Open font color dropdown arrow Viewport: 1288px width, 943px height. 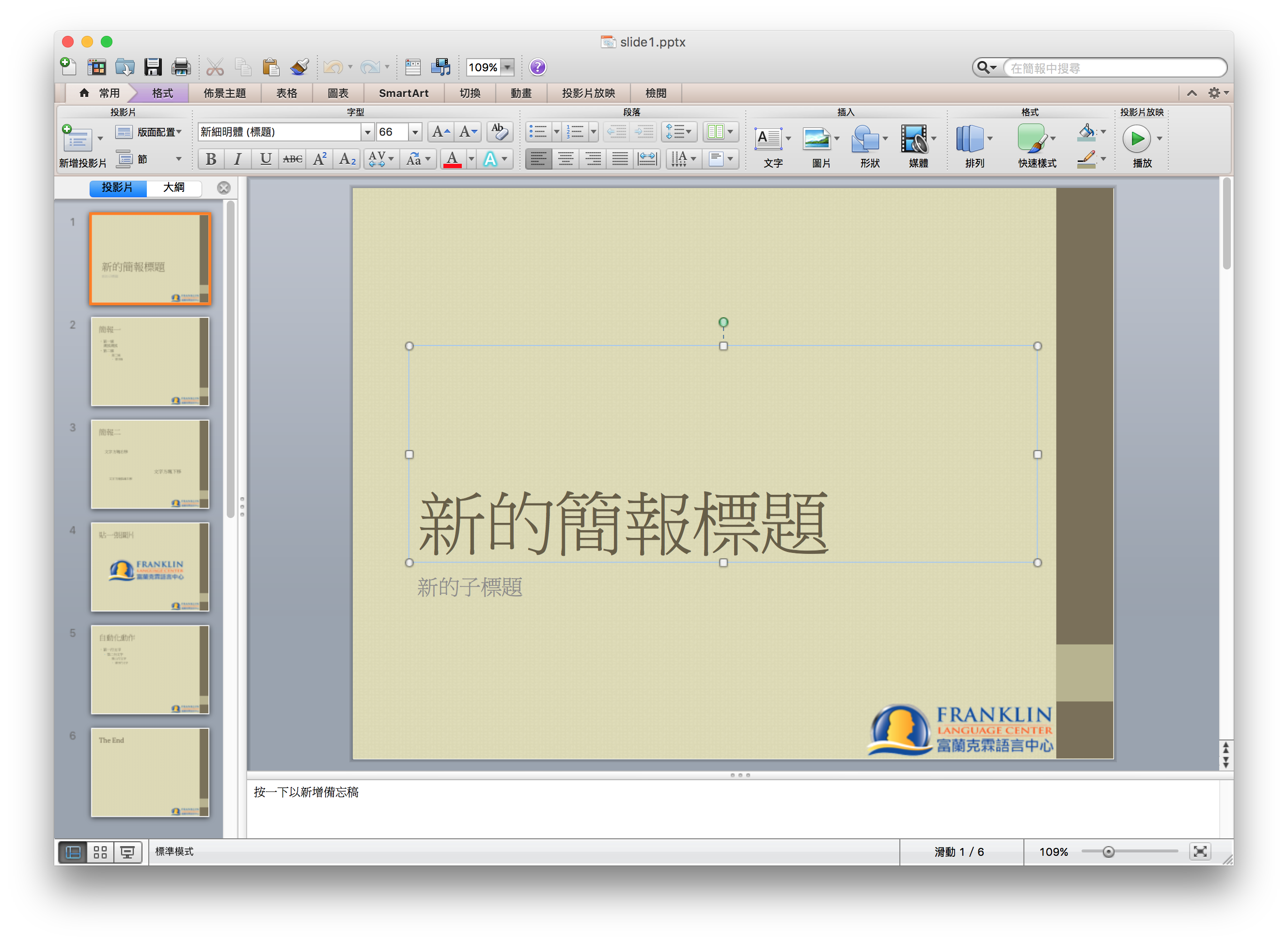tap(471, 159)
